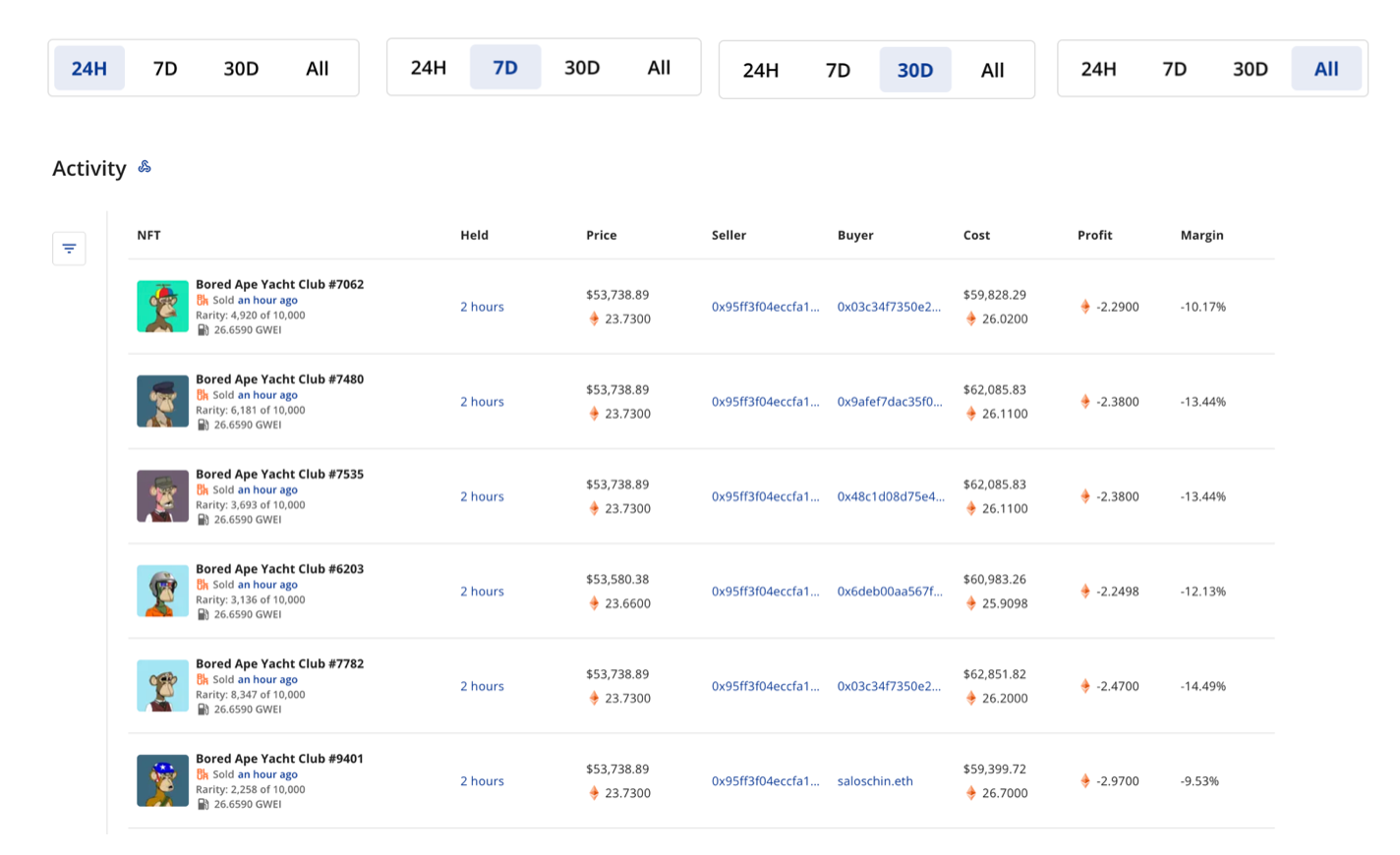Select 24H in the selector with 30D highlighted

(760, 70)
